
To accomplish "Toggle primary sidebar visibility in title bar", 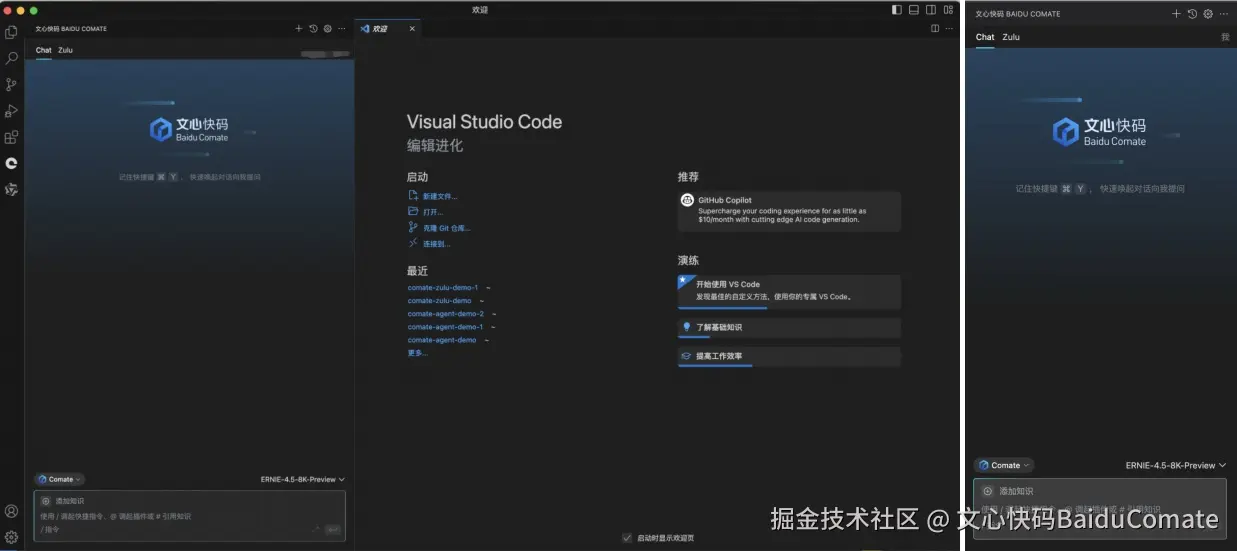I will coord(897,10).
